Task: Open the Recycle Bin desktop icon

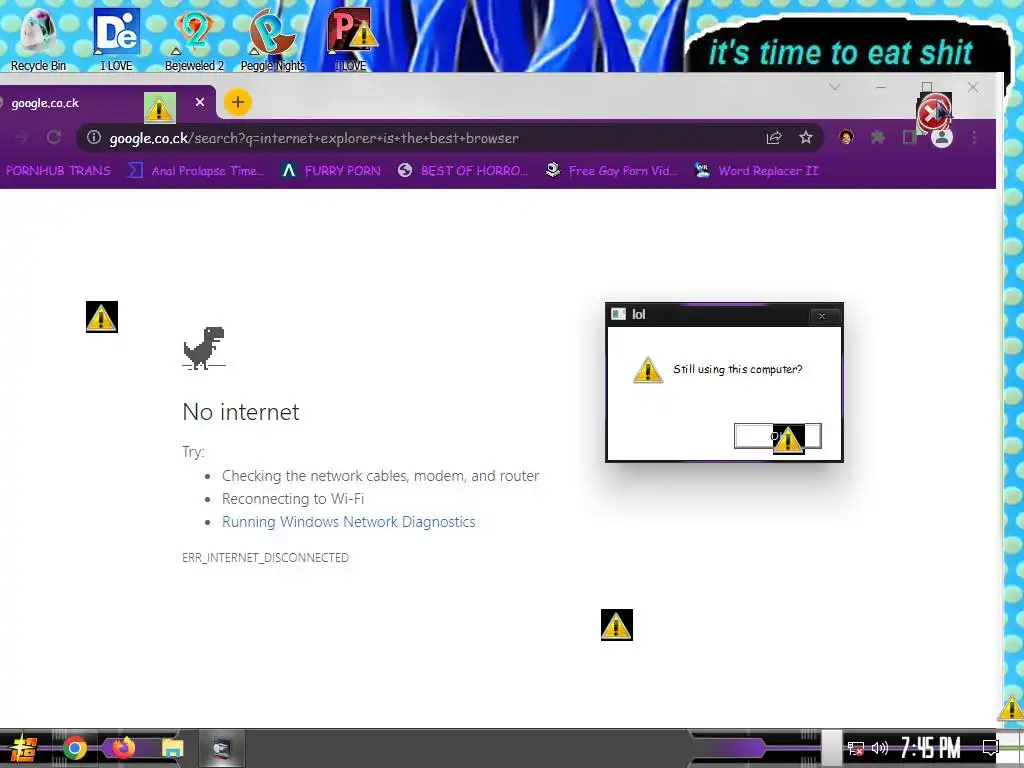Action: click(38, 39)
